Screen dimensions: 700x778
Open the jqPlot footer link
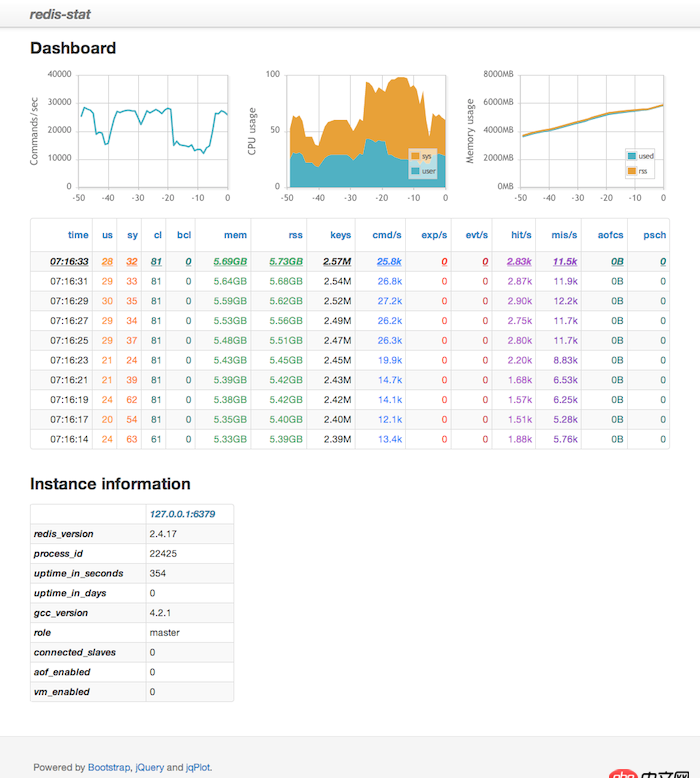coord(198,767)
